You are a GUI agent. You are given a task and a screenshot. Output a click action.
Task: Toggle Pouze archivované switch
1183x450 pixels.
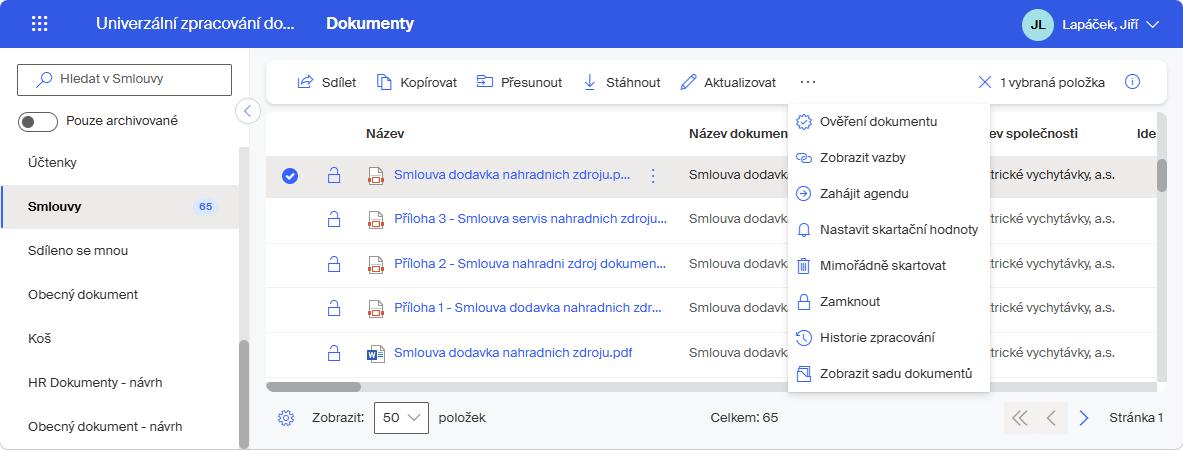pyautogui.click(x=38, y=122)
